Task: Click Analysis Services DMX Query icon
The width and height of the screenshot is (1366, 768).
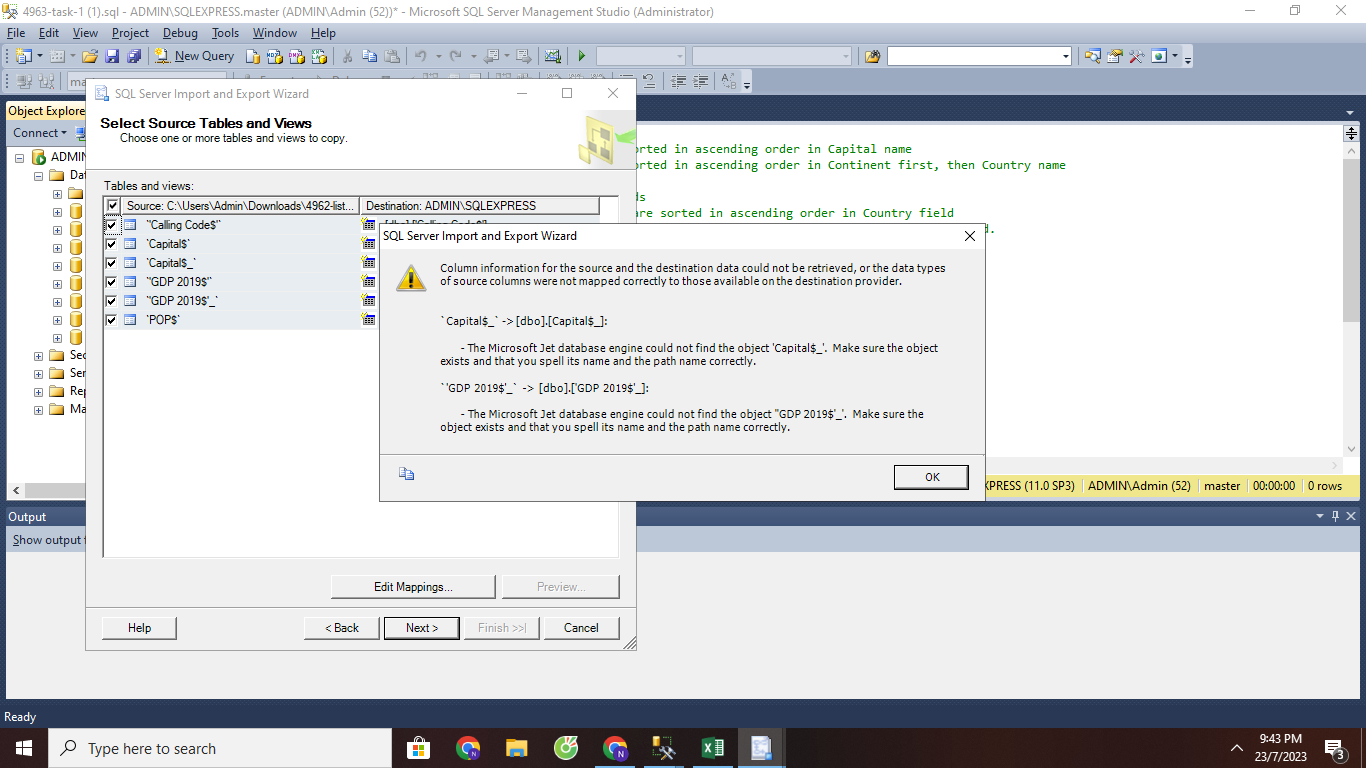Action: (x=295, y=56)
